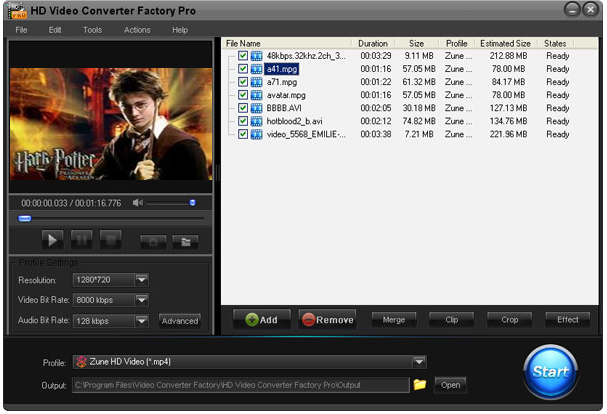Start the conversion with Start button
This screenshot has width=607, height=414.
550,372
